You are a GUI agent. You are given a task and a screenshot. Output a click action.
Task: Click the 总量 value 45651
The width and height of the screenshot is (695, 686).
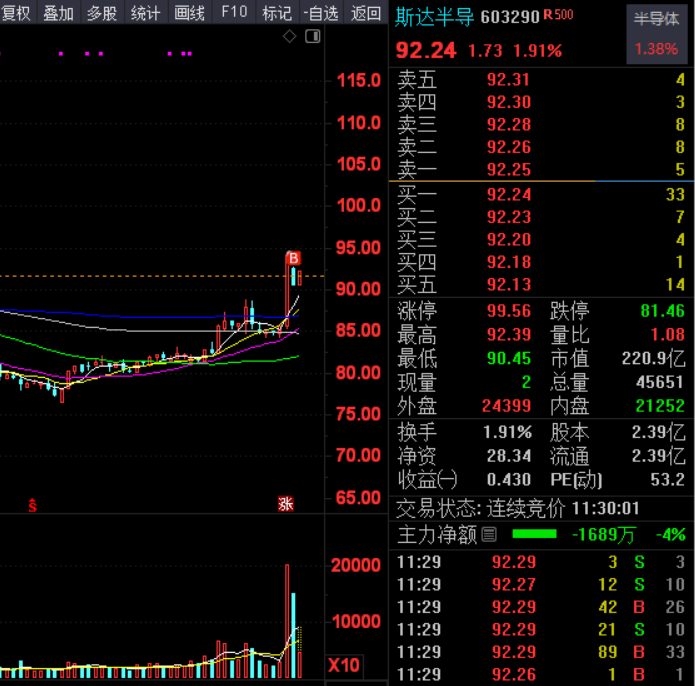click(660, 382)
